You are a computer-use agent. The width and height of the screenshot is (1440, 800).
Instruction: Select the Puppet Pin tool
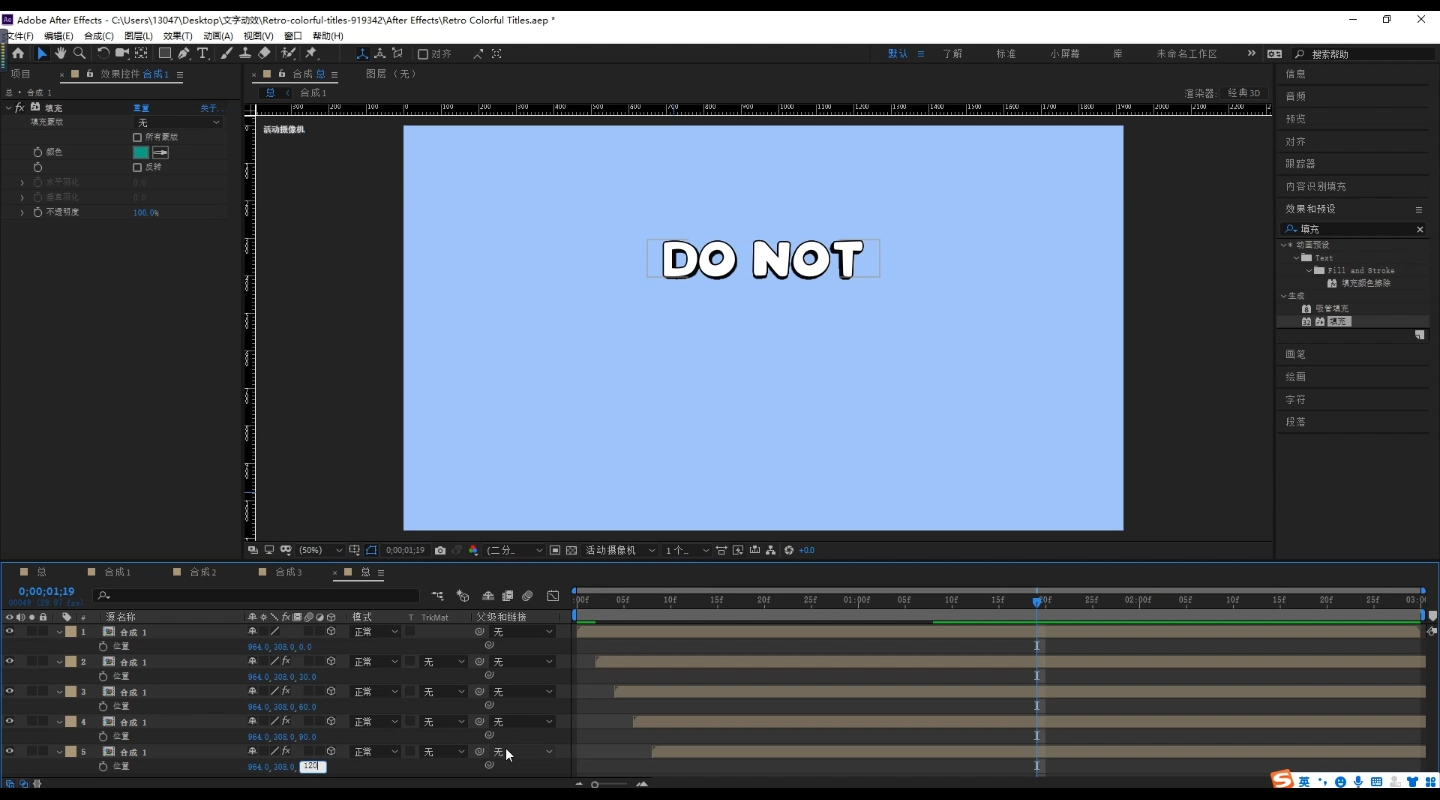tap(311, 53)
